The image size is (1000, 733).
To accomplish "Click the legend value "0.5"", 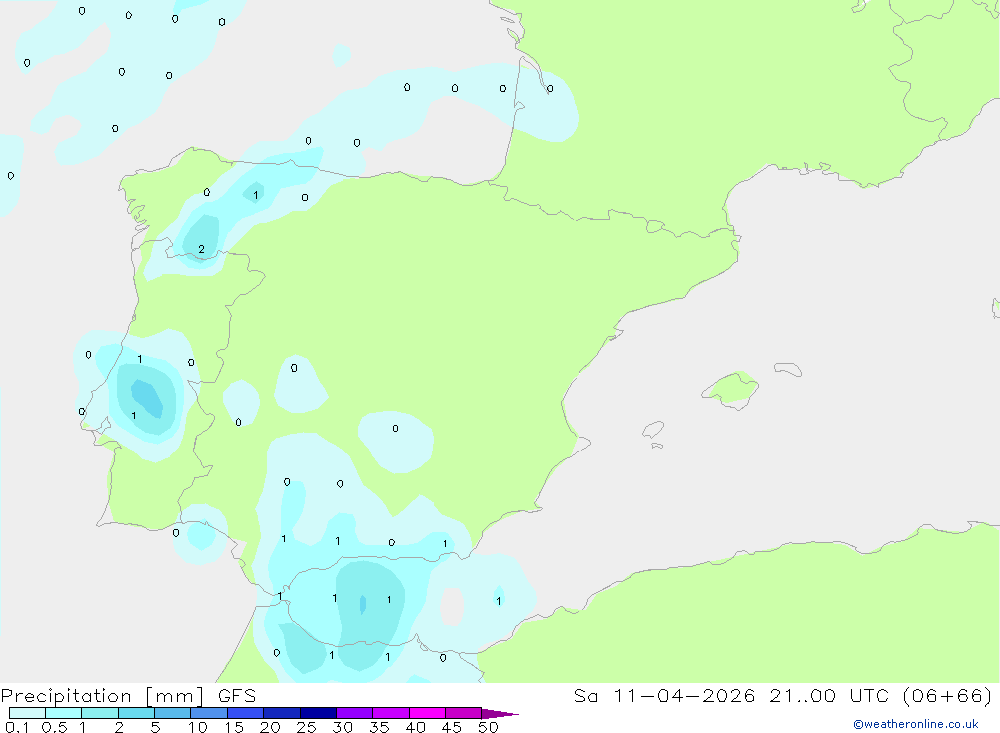I will pos(54,727).
